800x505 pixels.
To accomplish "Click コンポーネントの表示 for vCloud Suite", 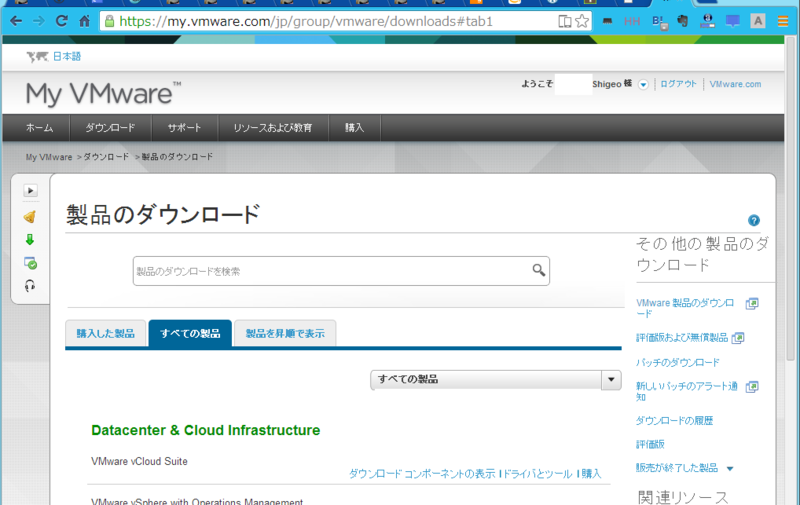I will (x=449, y=474).
